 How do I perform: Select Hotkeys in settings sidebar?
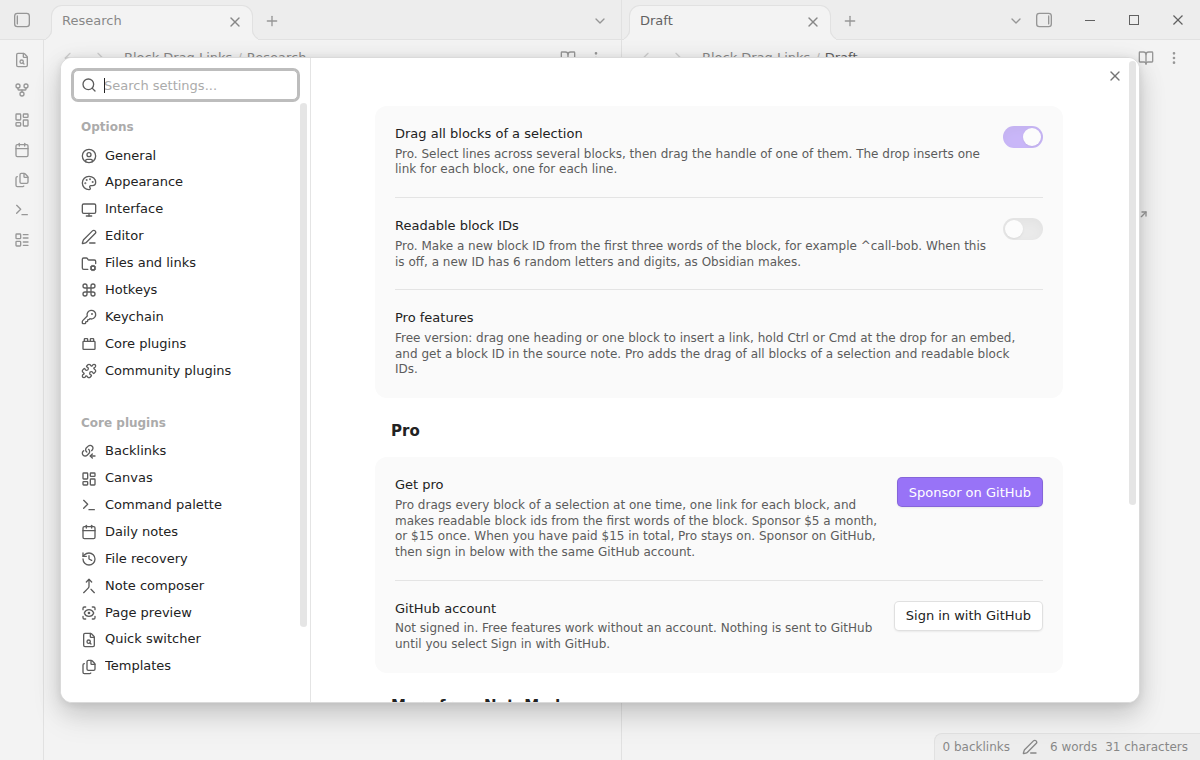(x=131, y=290)
